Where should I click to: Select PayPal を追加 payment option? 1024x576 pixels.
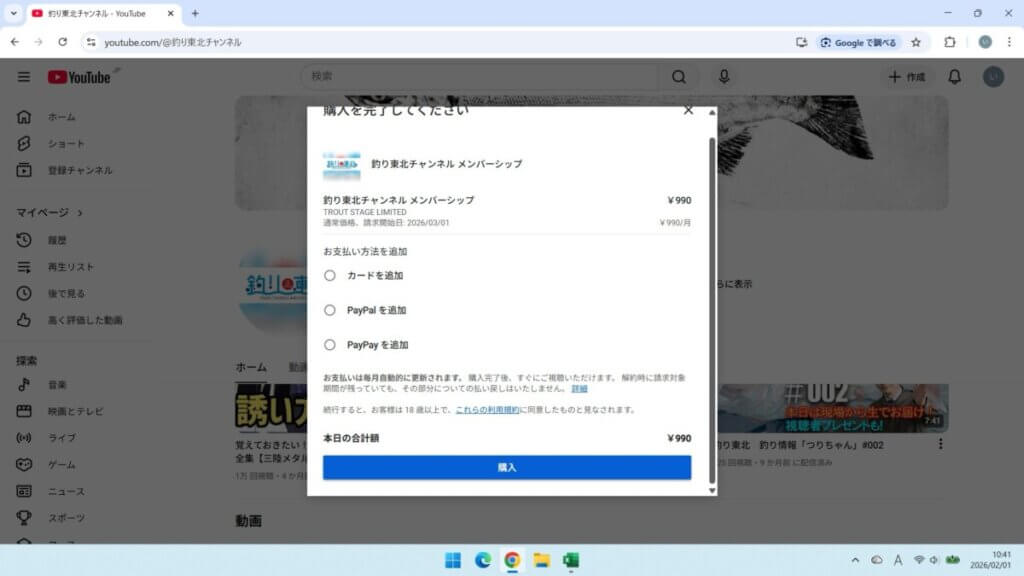pos(330,310)
